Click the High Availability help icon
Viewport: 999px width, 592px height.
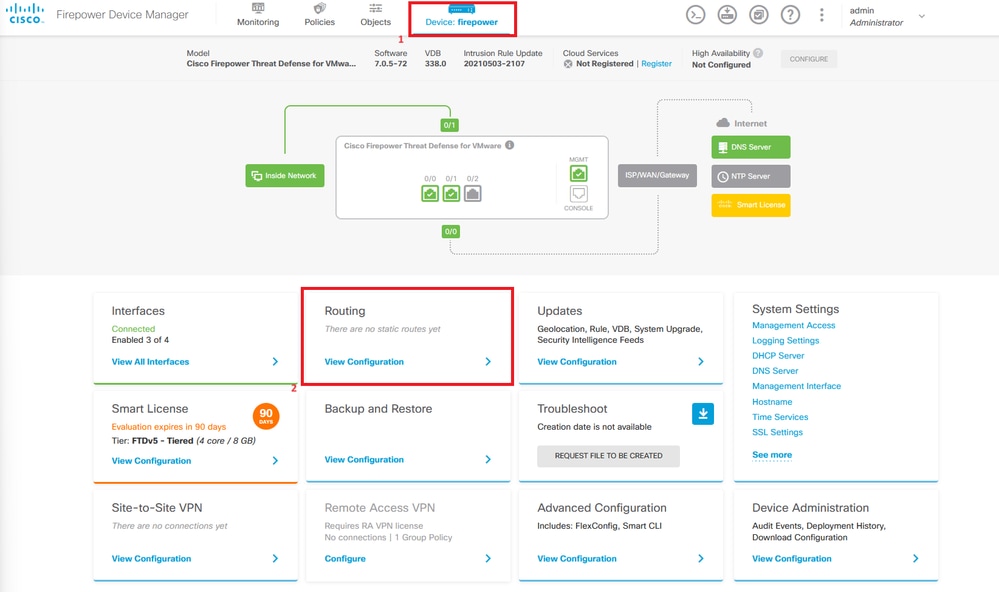click(x=758, y=53)
